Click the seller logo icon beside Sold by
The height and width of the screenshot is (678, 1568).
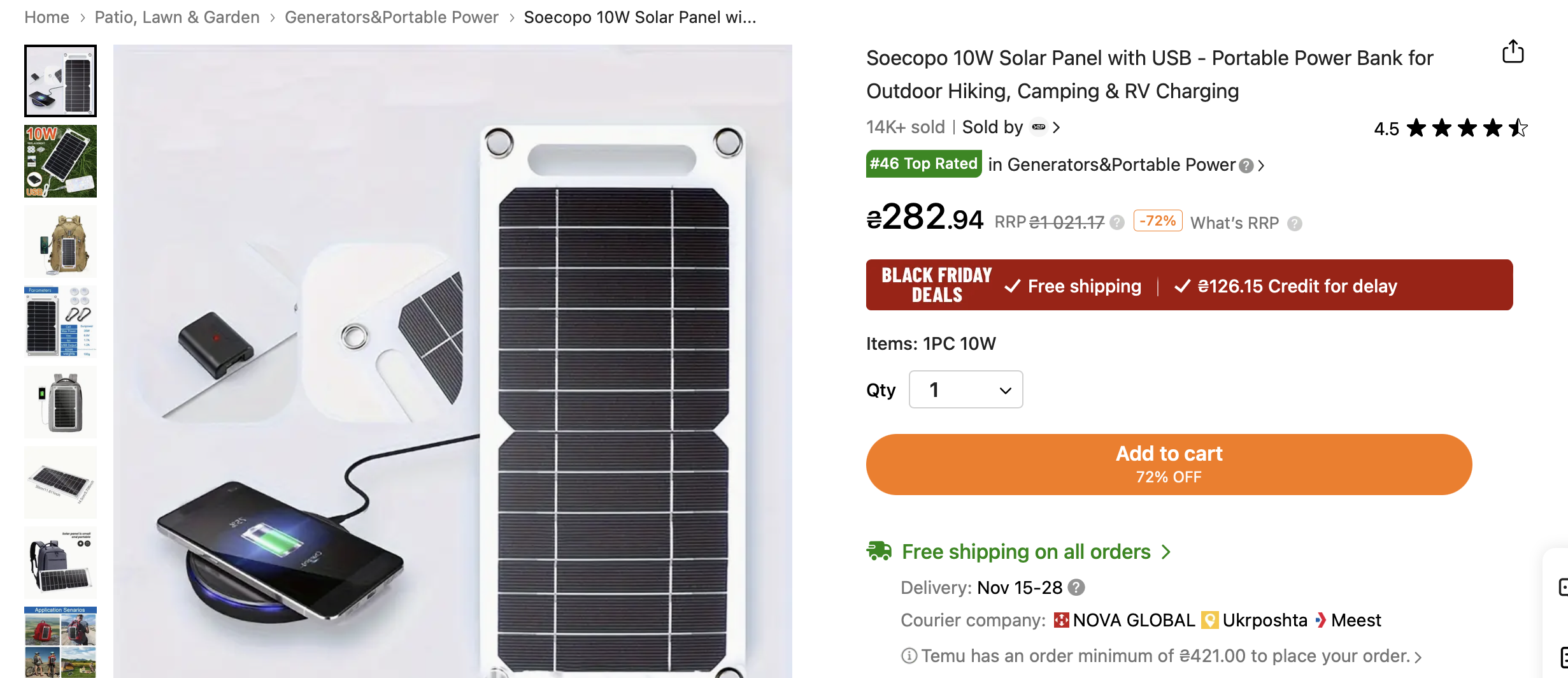tap(1039, 127)
